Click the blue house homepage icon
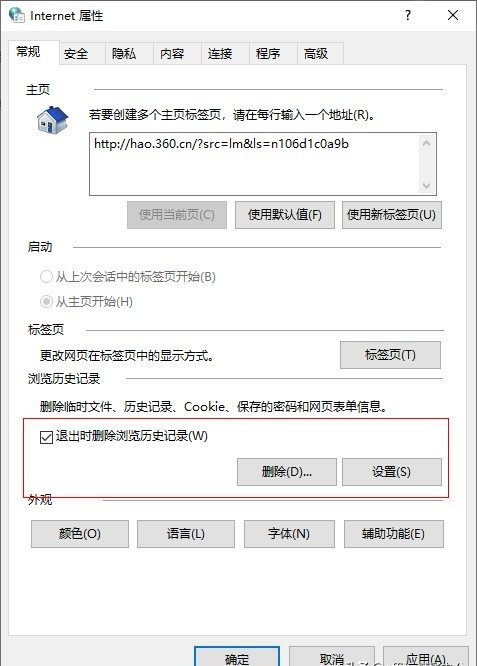Screen dimensions: 477x666 [x=52, y=120]
